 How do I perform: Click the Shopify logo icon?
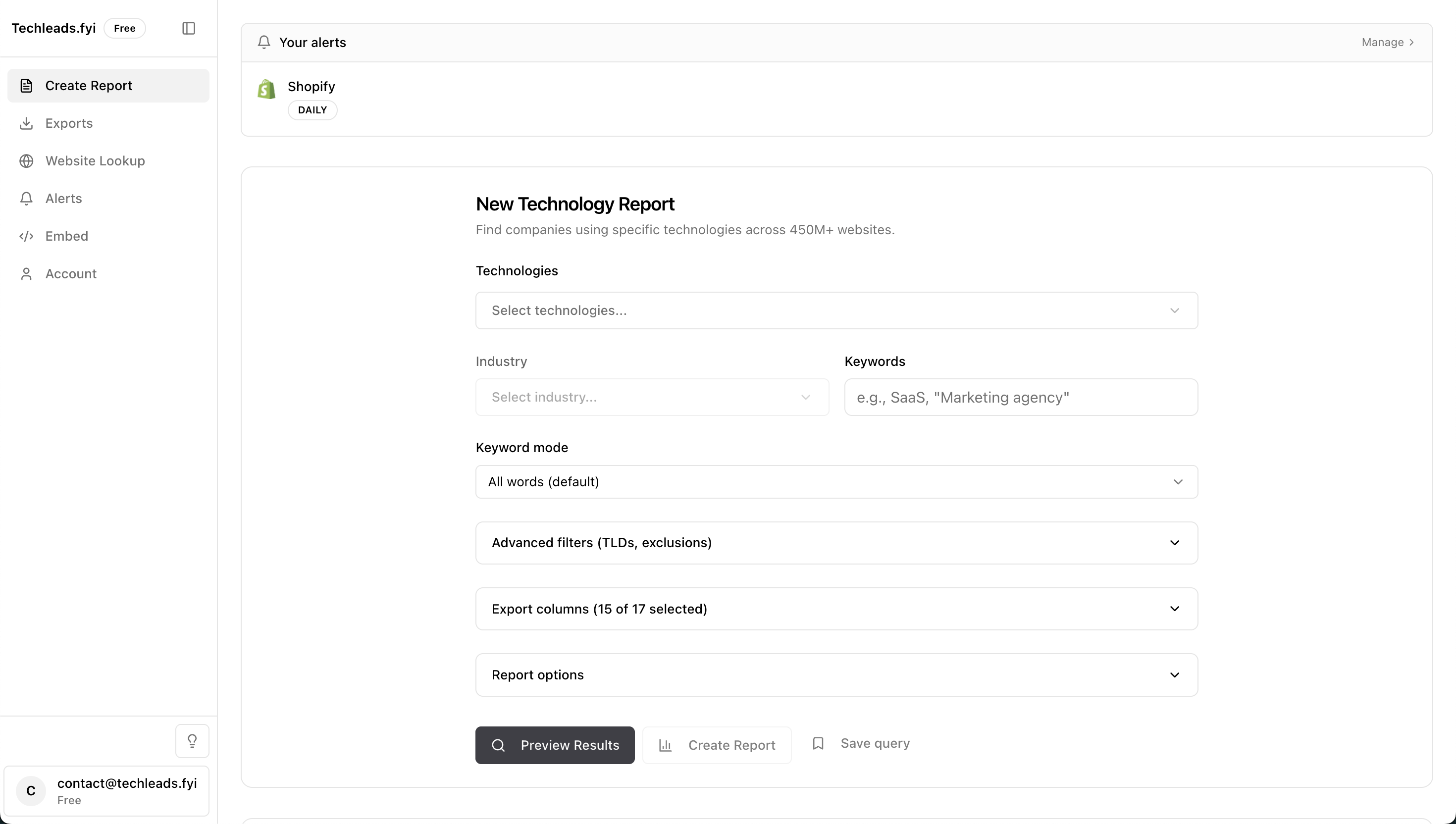point(266,89)
